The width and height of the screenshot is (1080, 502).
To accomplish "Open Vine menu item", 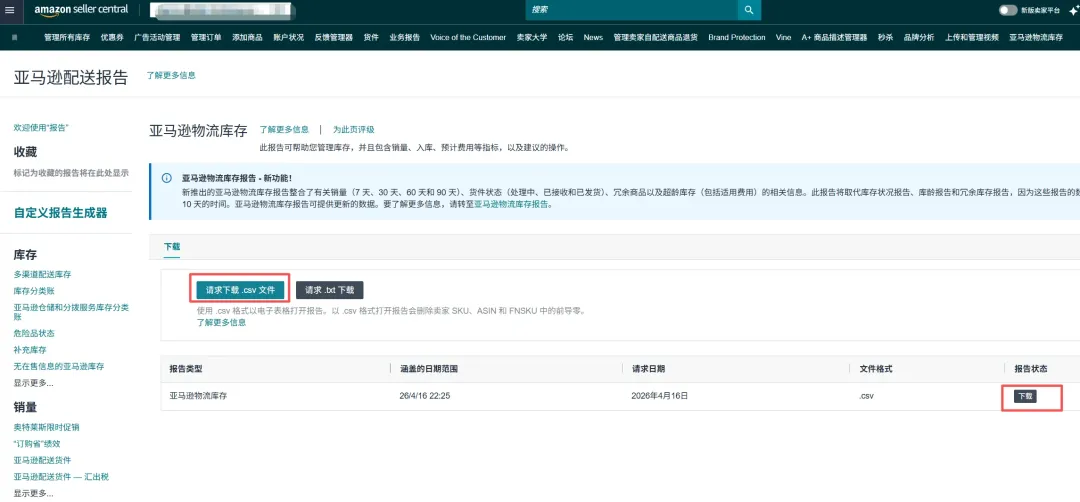I will 783,38.
